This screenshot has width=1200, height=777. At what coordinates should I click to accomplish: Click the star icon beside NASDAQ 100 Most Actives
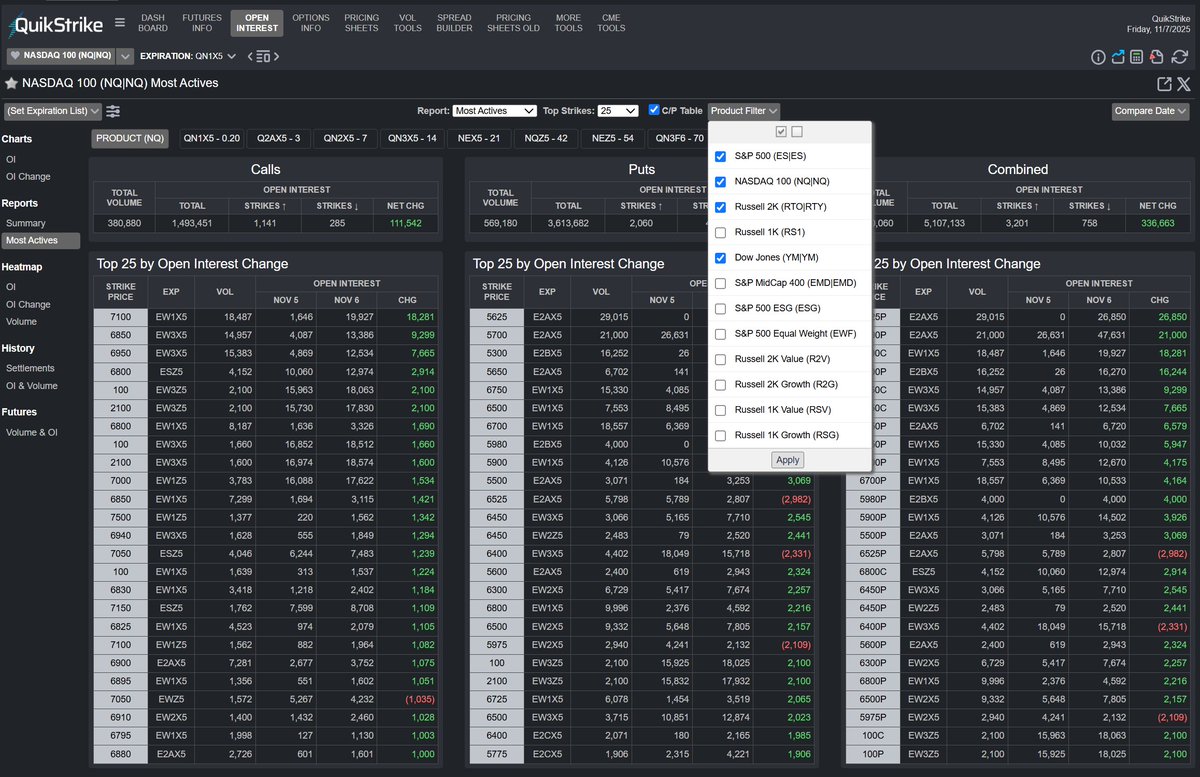11,83
